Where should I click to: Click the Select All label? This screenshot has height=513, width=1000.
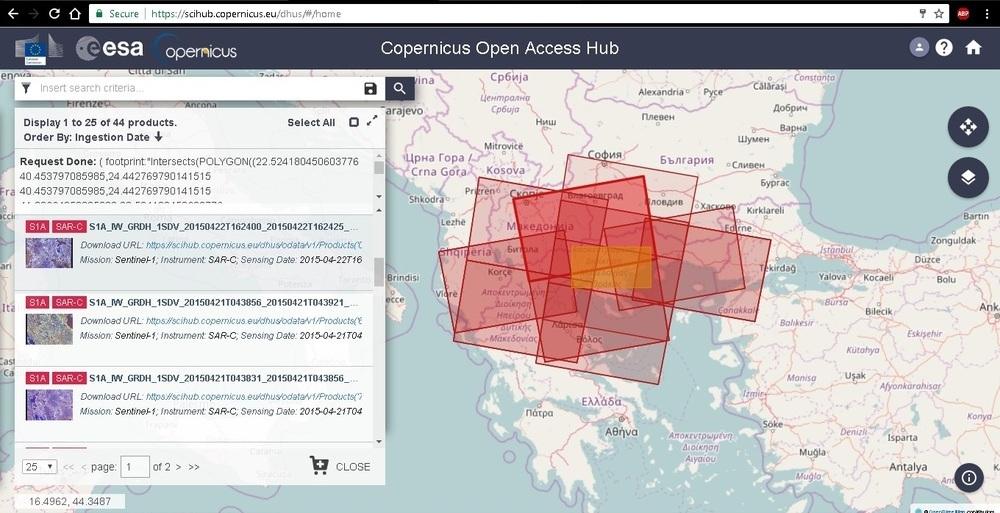point(311,123)
